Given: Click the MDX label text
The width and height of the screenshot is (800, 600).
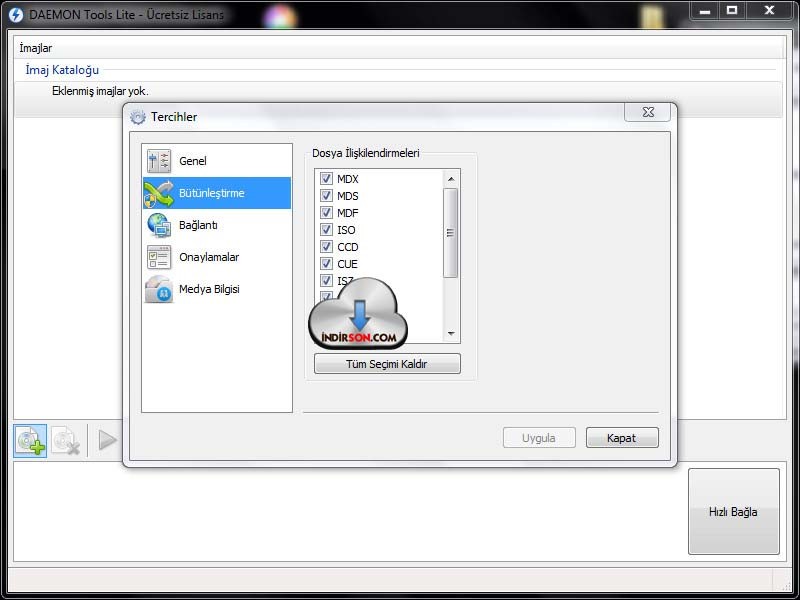Looking at the screenshot, I should pos(348,179).
